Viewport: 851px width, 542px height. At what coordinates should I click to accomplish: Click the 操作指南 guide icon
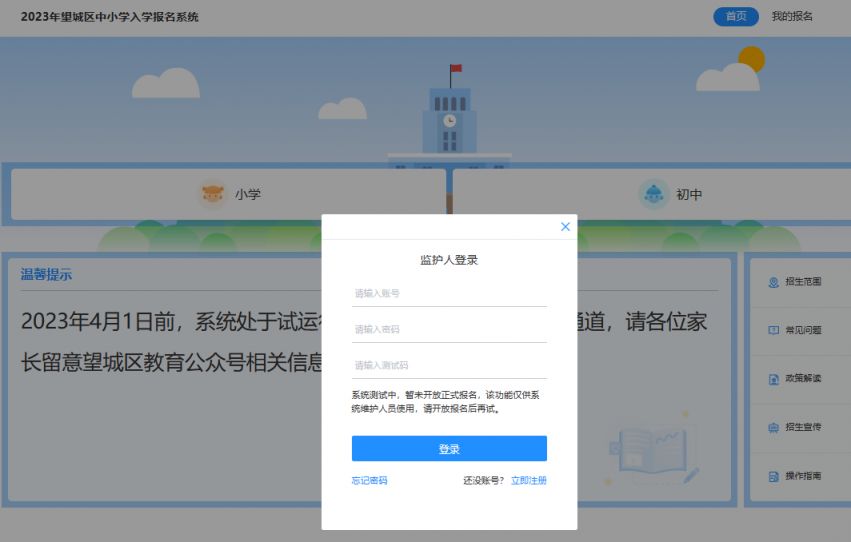(x=773, y=476)
